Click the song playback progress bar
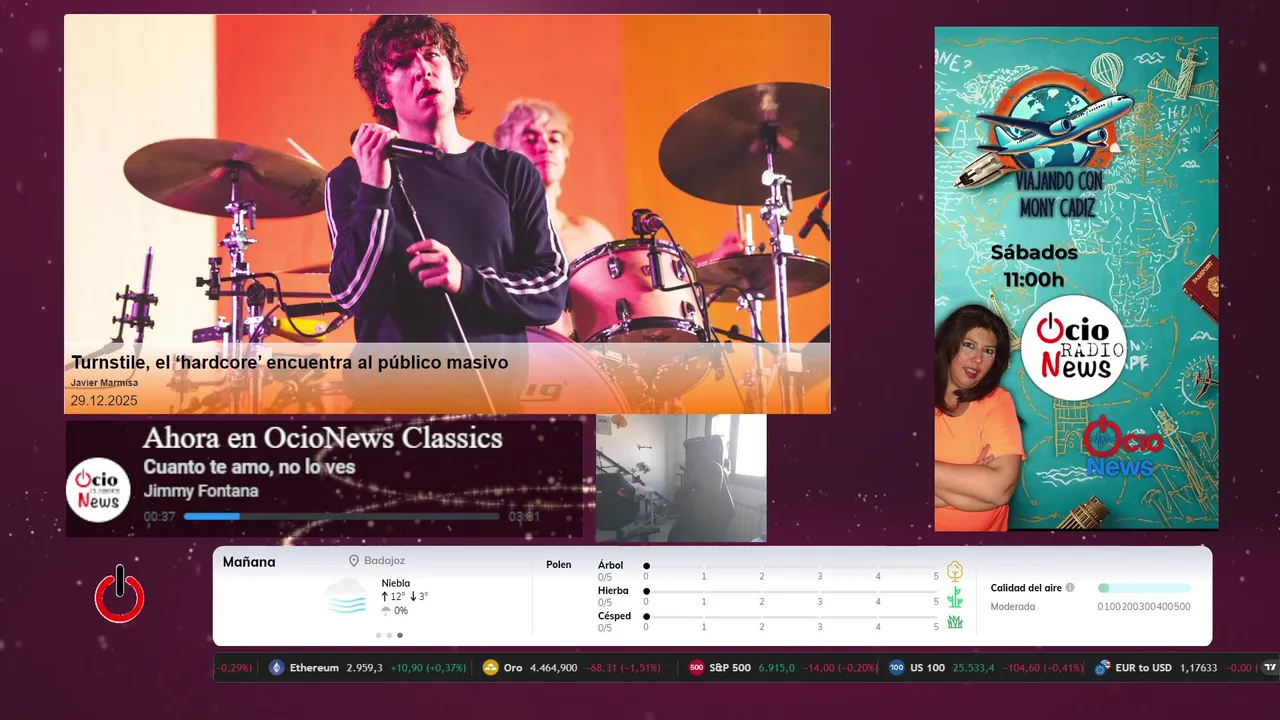Screen dimensions: 1280x720 342,517
